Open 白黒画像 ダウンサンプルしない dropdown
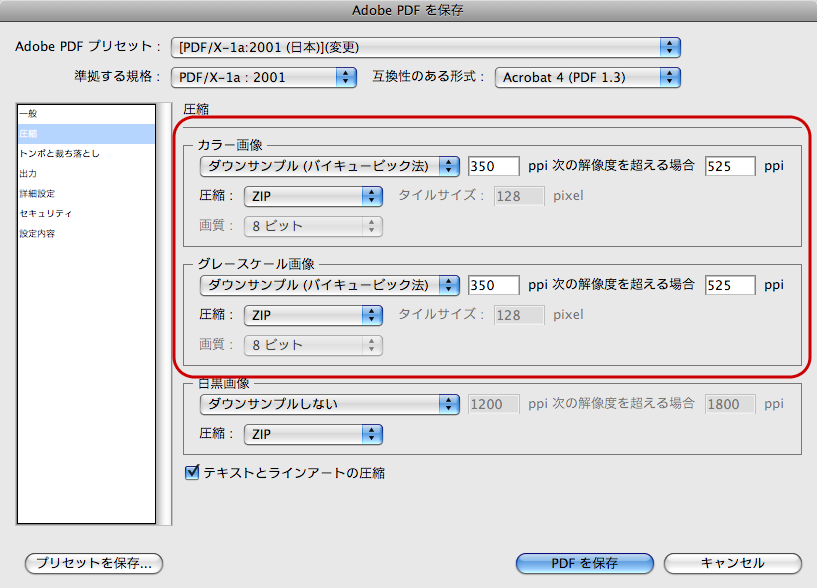Viewport: 817px width, 588px height. (329, 404)
